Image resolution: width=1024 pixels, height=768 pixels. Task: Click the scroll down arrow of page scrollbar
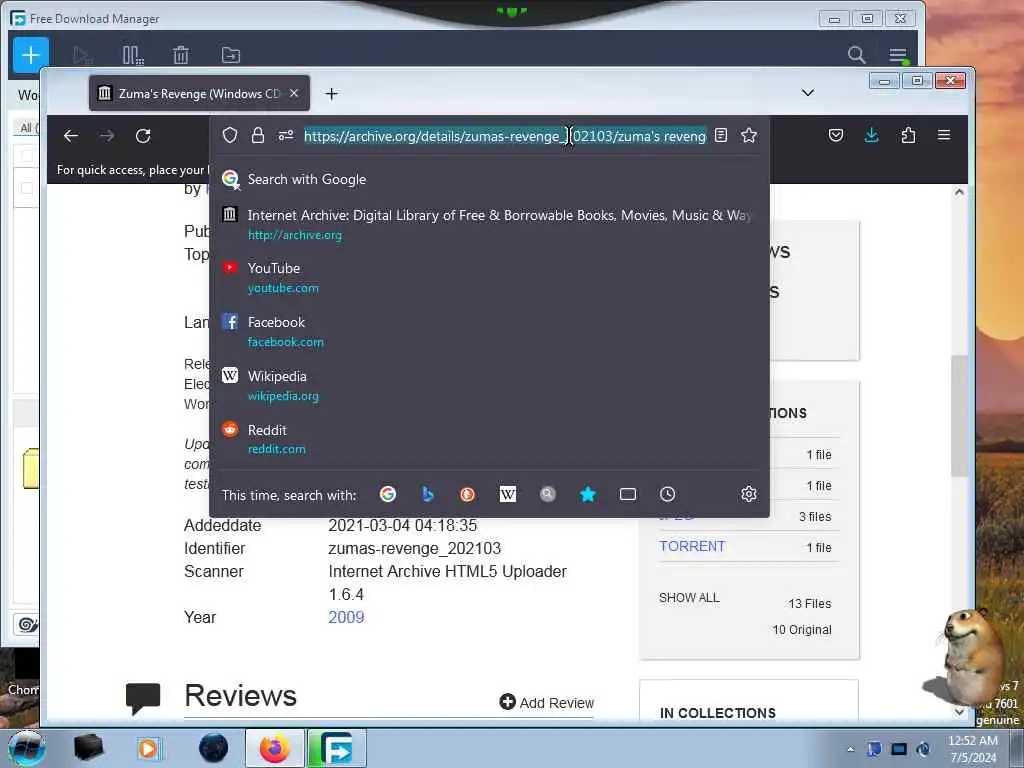point(959,711)
